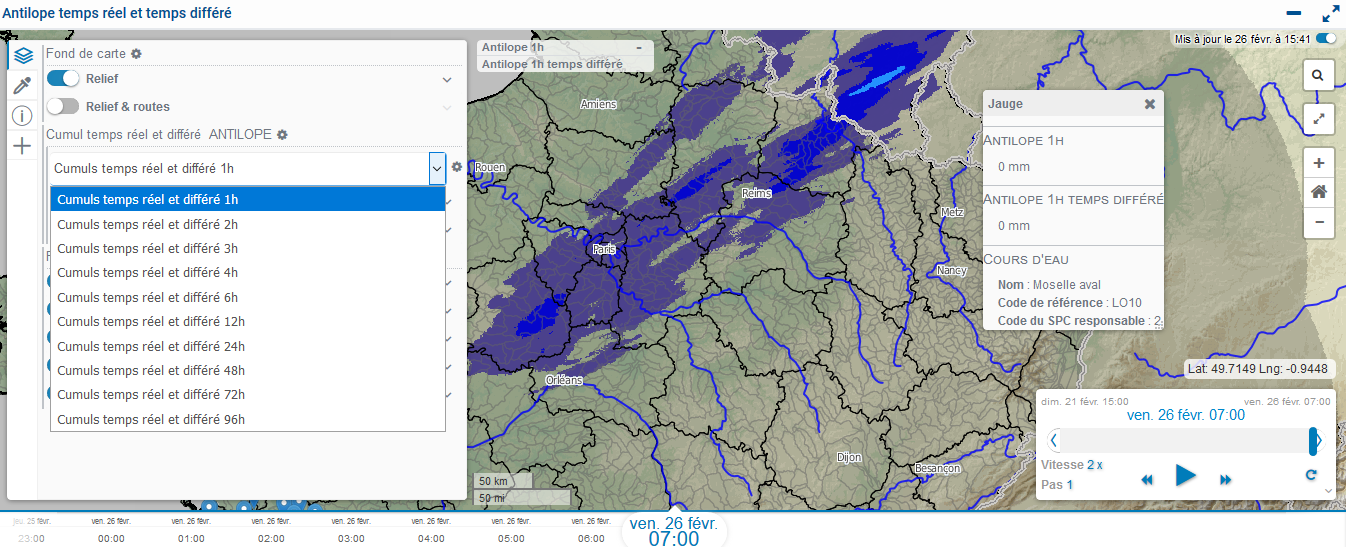
Task: Toggle the auto-update switch at top right
Action: [x=1326, y=39]
